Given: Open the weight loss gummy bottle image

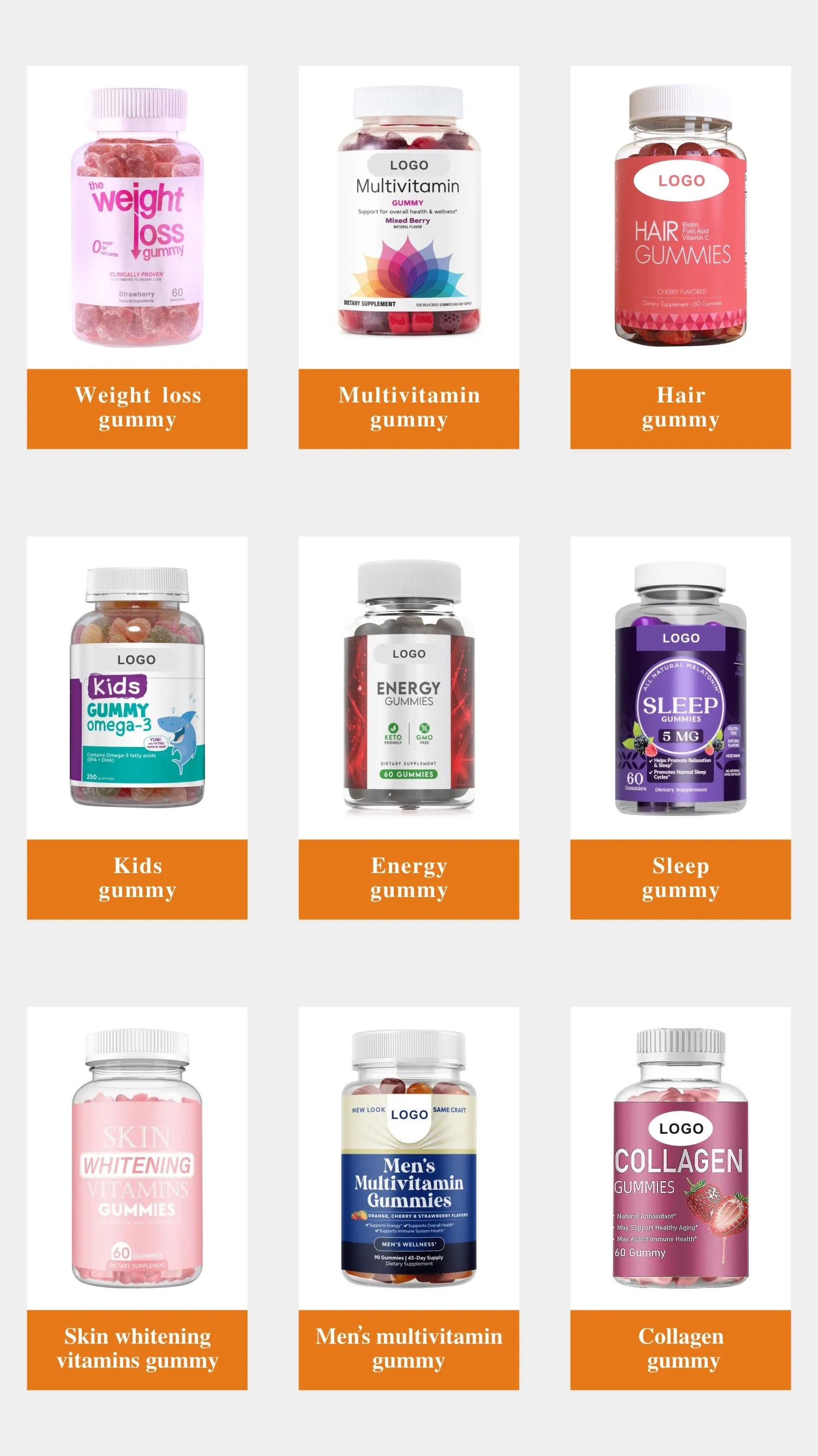Looking at the screenshot, I should click(137, 217).
